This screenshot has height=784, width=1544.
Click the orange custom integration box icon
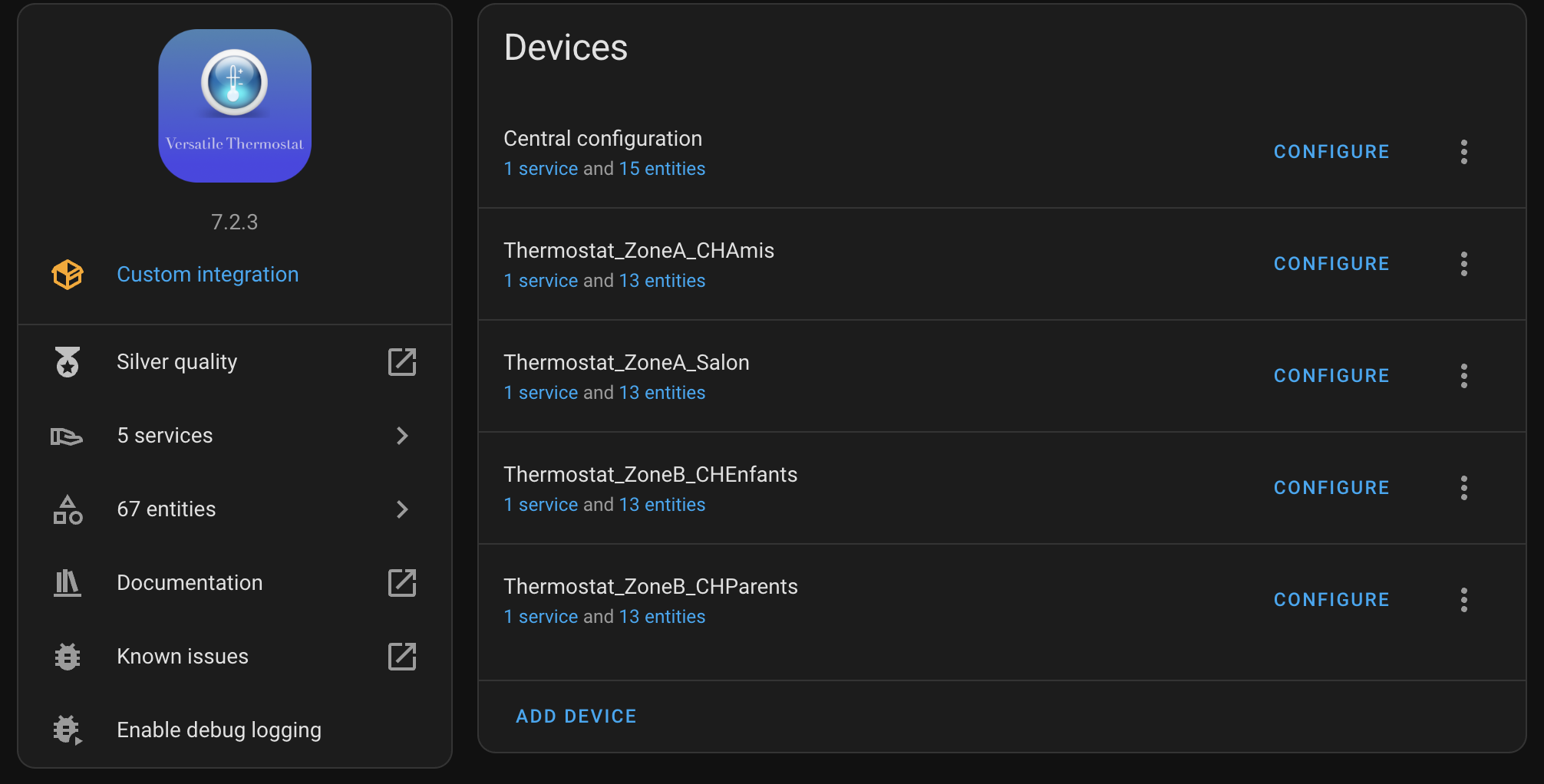click(x=68, y=275)
